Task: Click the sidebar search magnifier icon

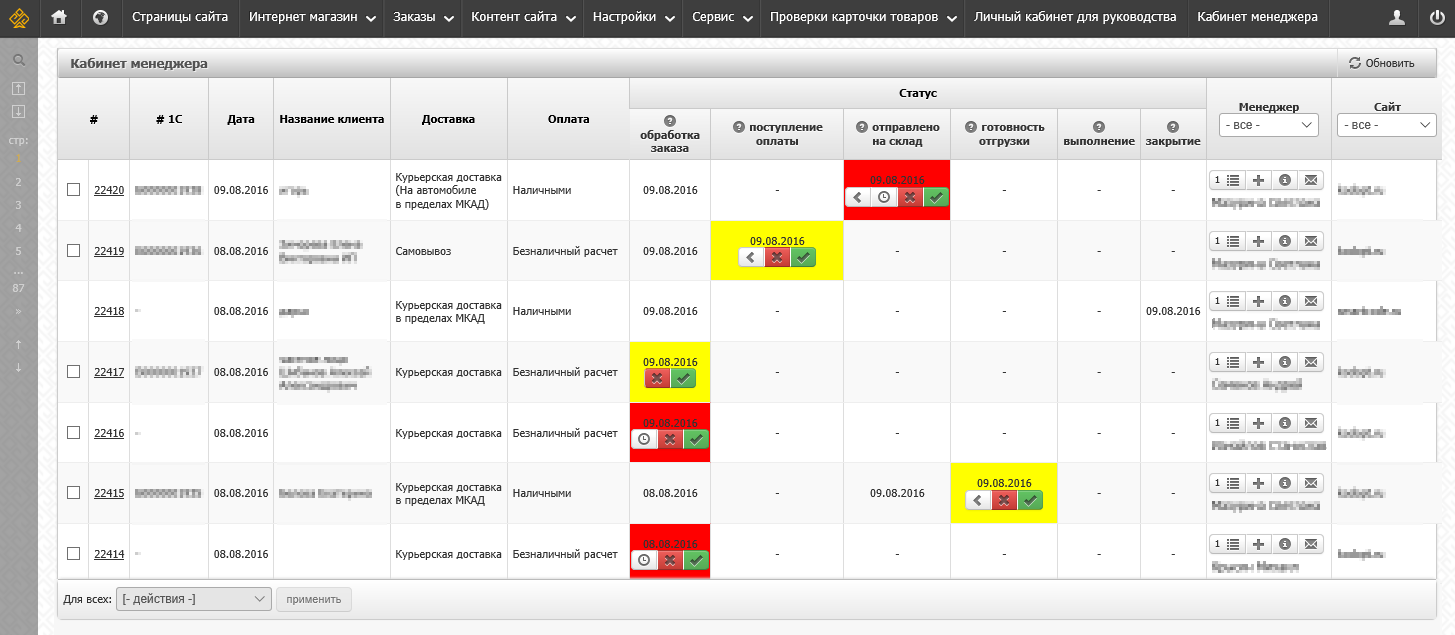Action: [18, 60]
